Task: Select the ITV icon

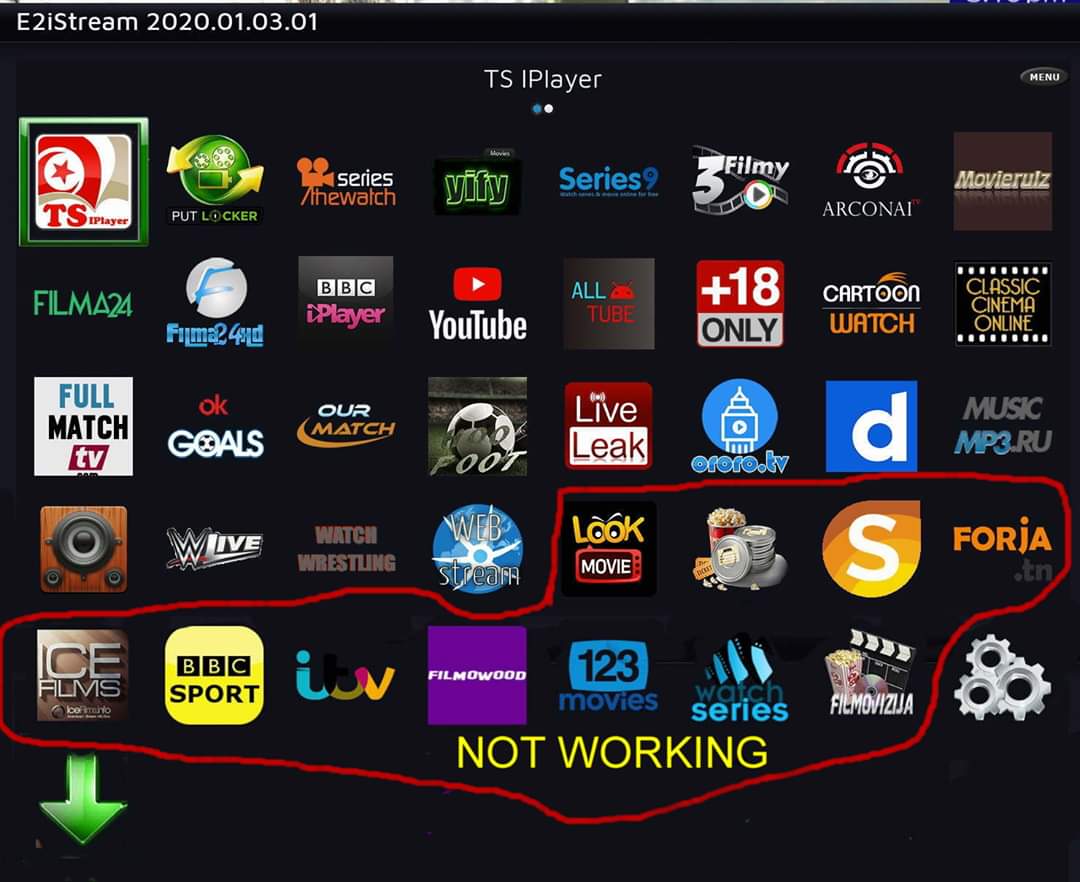Action: (x=345, y=675)
